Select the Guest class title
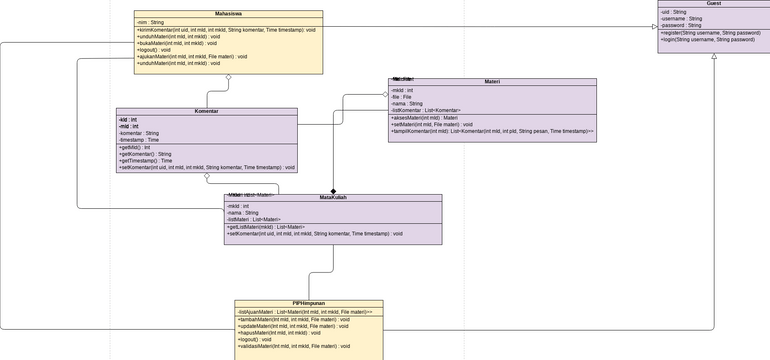Viewport: 770px width, 360px height. coord(714,3)
